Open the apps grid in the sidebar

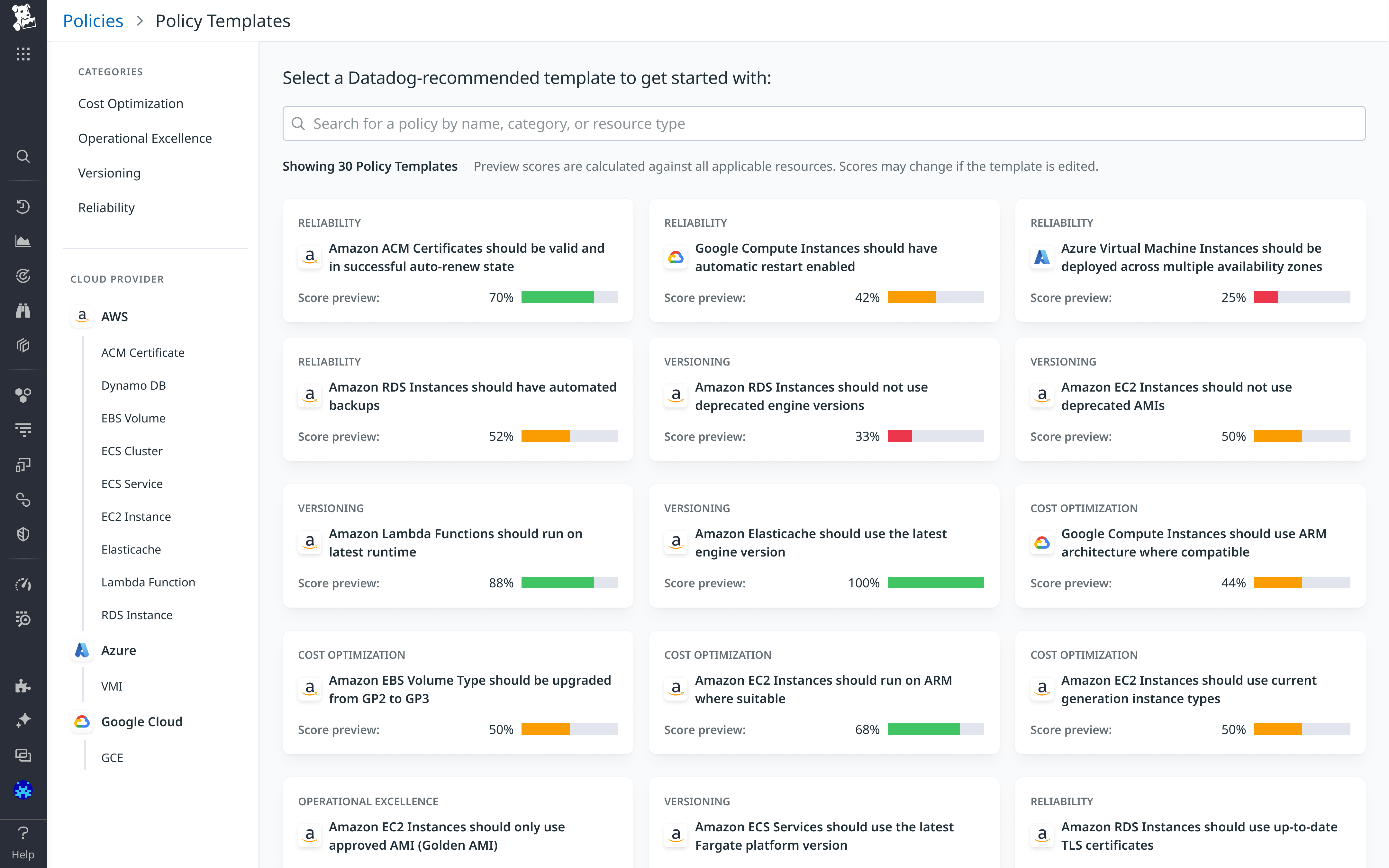click(x=23, y=54)
